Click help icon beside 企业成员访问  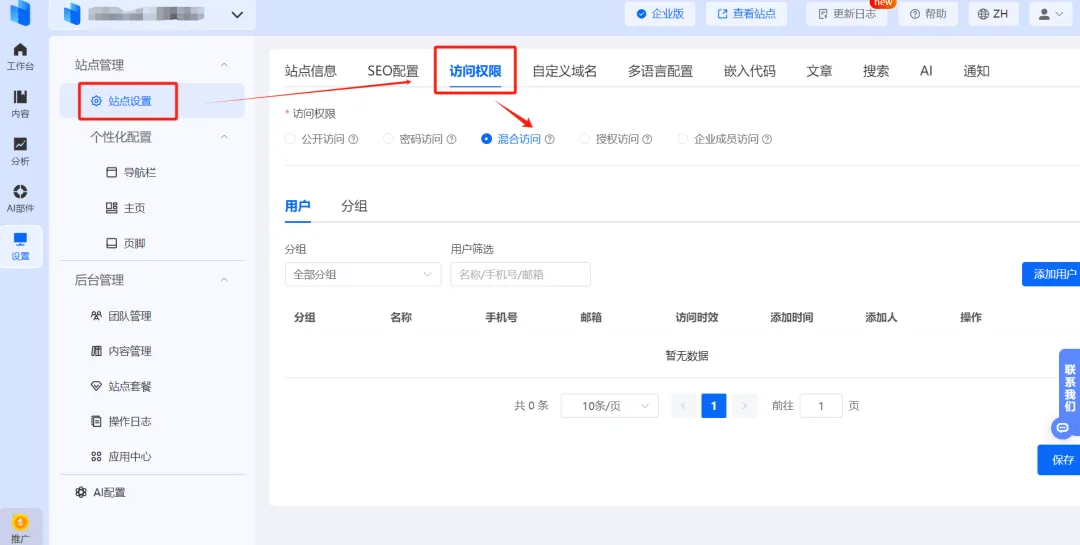(767, 139)
